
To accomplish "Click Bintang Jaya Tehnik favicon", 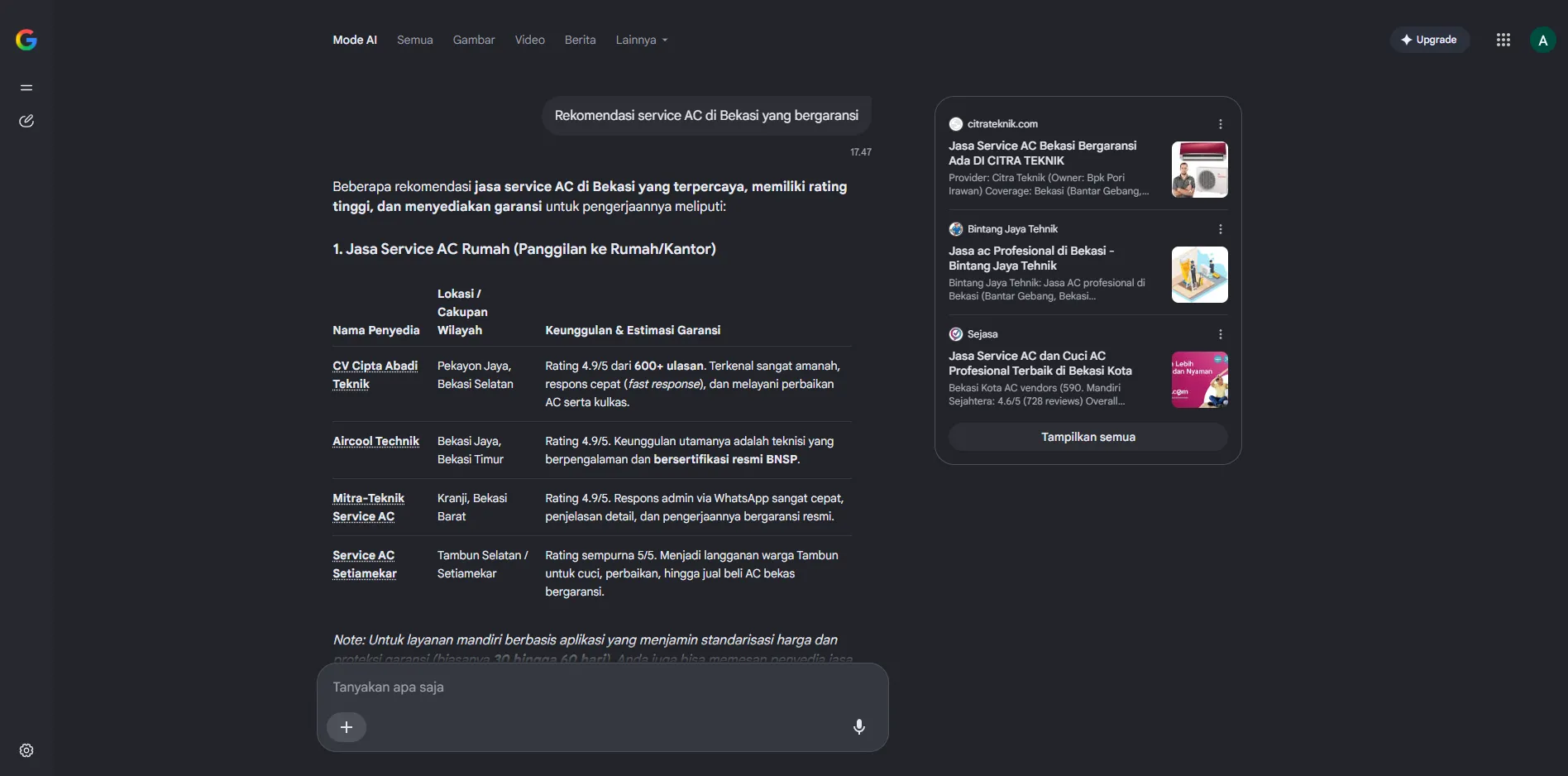I will [956, 229].
